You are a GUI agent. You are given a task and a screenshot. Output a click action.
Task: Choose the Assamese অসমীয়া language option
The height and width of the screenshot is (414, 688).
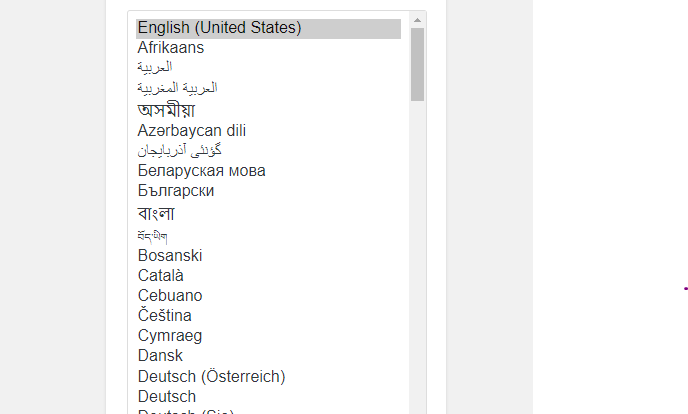[x=268, y=110]
